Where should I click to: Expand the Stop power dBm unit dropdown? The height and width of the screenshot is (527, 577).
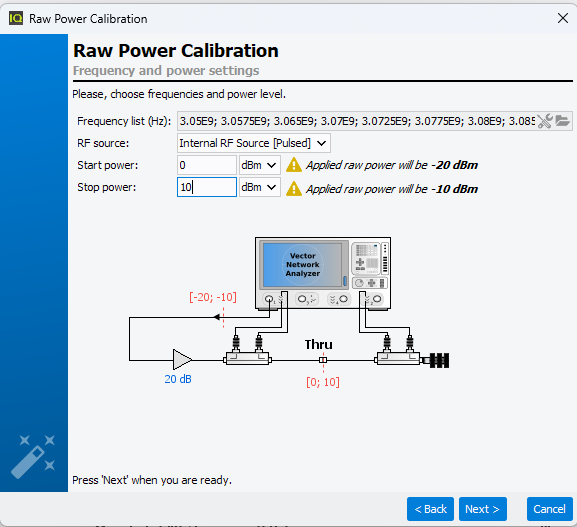tap(259, 187)
